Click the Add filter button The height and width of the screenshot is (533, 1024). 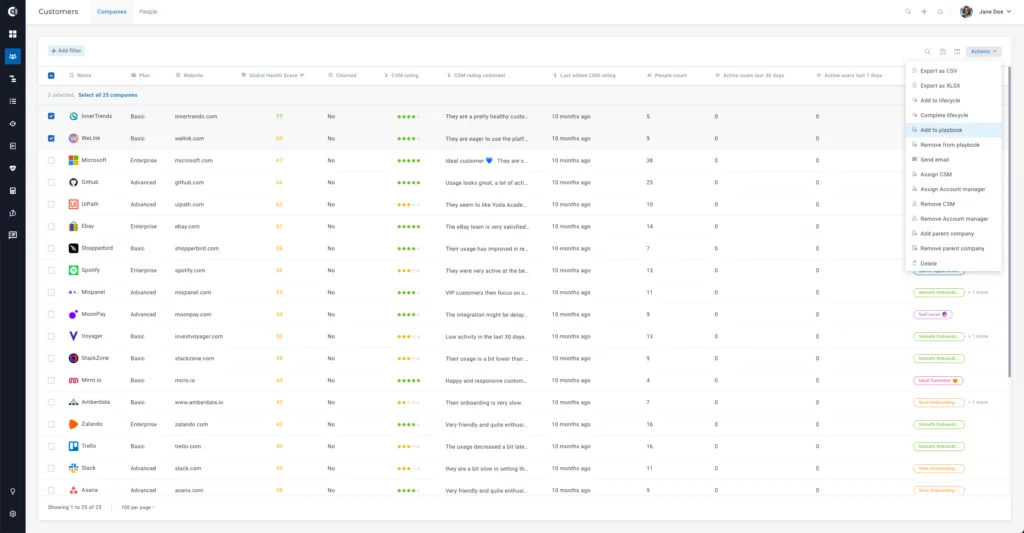(66, 51)
